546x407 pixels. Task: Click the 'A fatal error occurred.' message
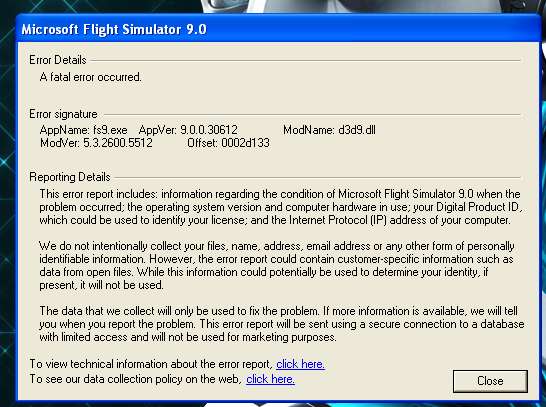91,77
